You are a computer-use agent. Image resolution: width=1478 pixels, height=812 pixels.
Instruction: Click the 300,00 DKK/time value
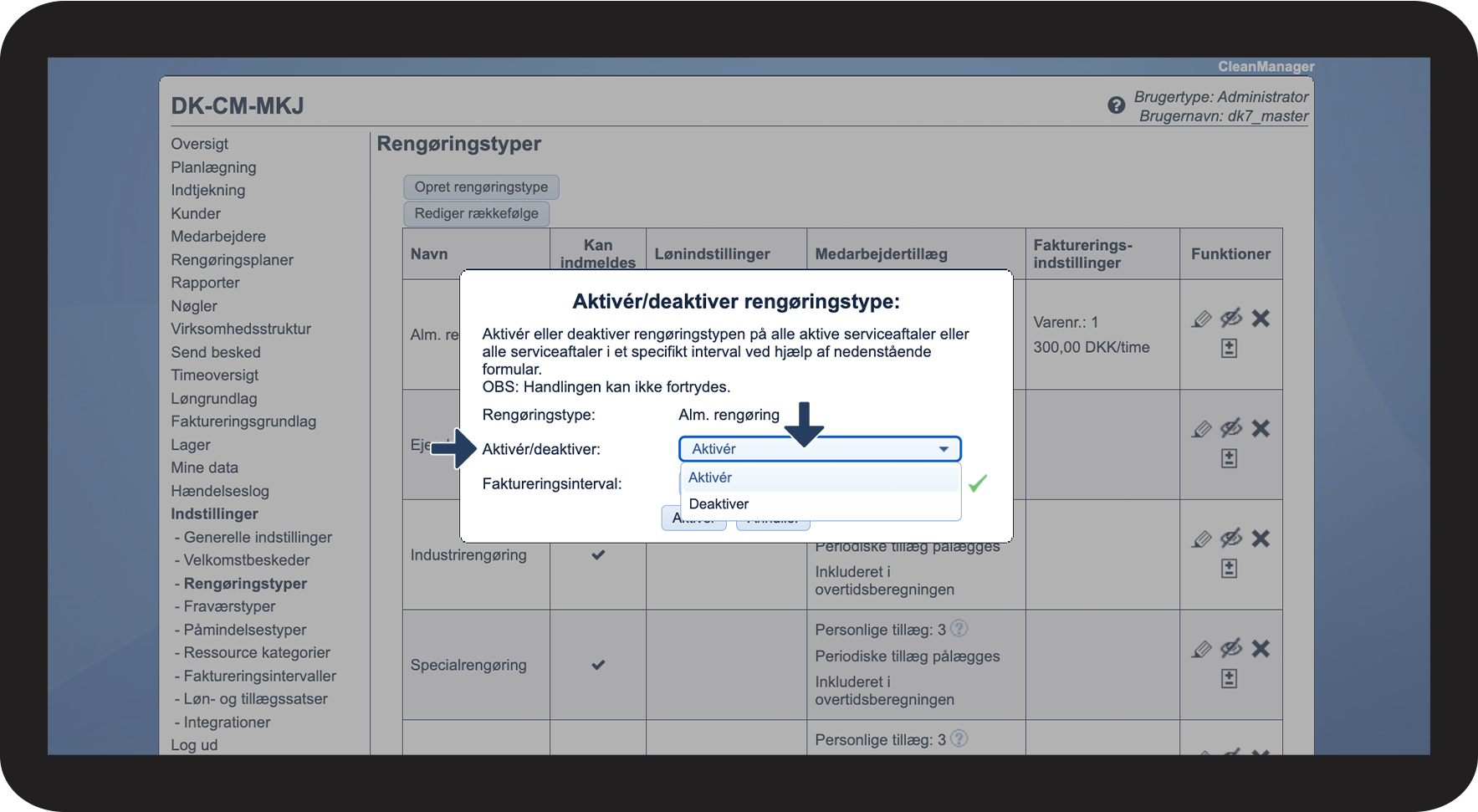click(x=1092, y=347)
